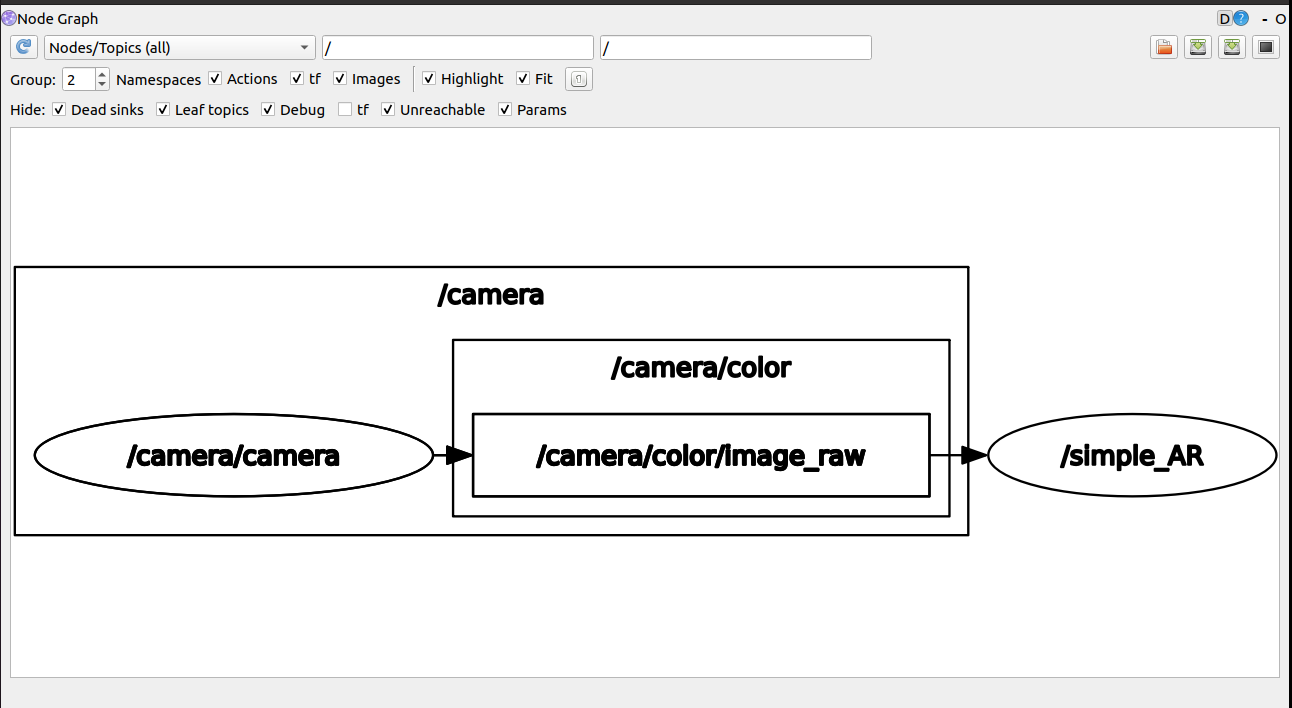
Task: Uncheck Hide Unreachable
Action: [388, 110]
